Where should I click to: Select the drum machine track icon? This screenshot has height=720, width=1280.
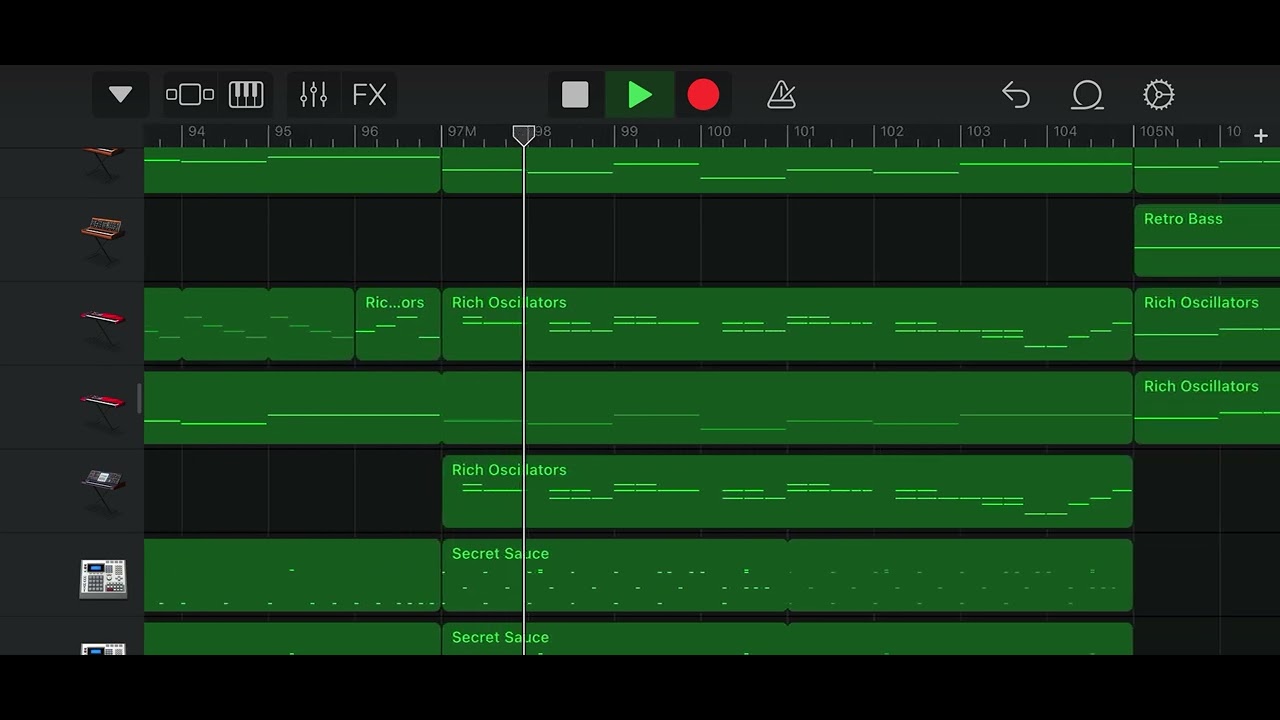pyautogui.click(x=103, y=578)
